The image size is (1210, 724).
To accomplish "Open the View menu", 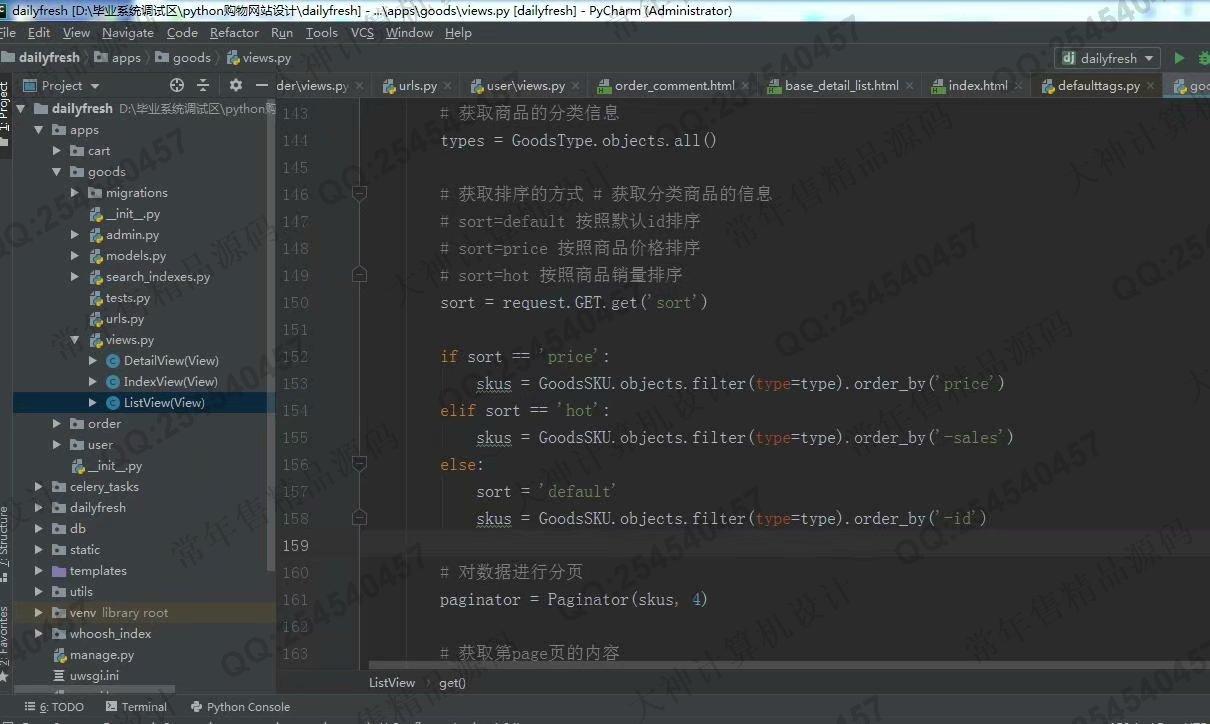I will click(76, 33).
